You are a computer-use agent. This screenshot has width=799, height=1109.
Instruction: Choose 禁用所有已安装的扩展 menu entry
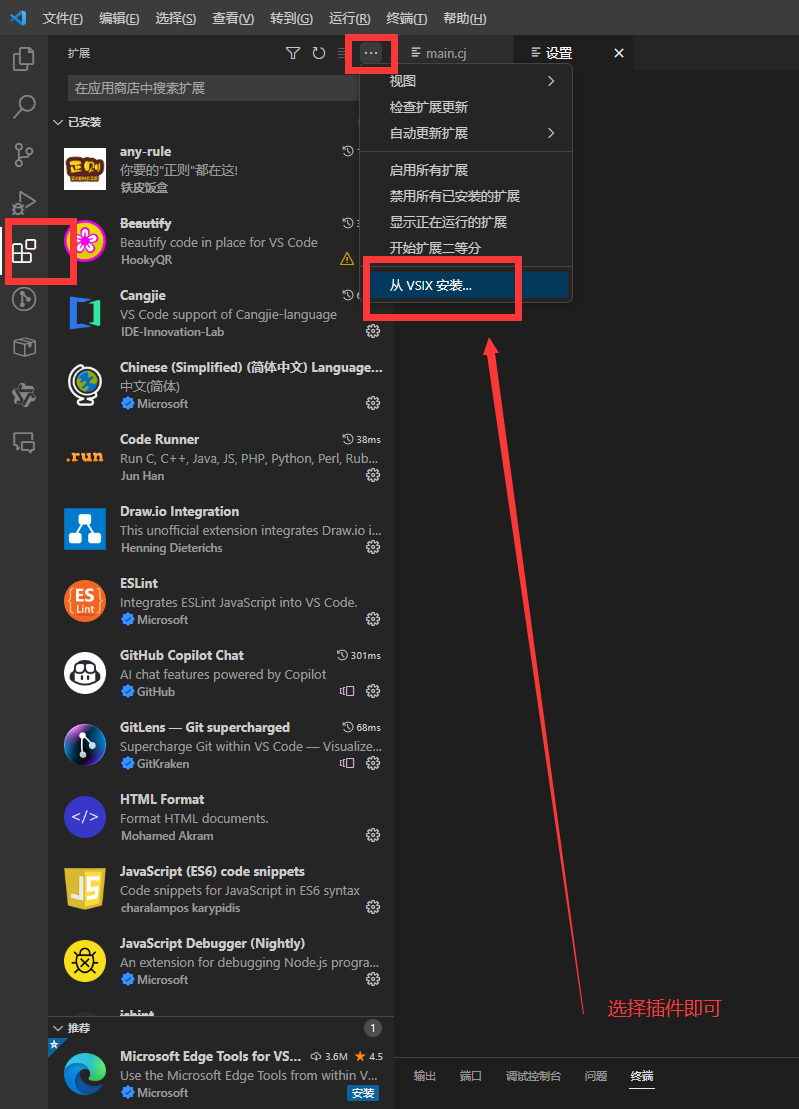467,196
